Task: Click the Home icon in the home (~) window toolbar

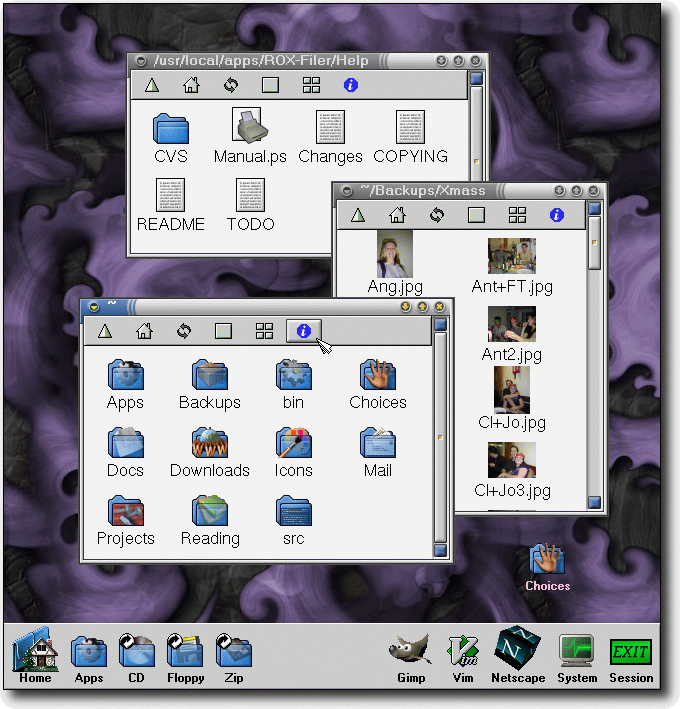Action: point(144,331)
